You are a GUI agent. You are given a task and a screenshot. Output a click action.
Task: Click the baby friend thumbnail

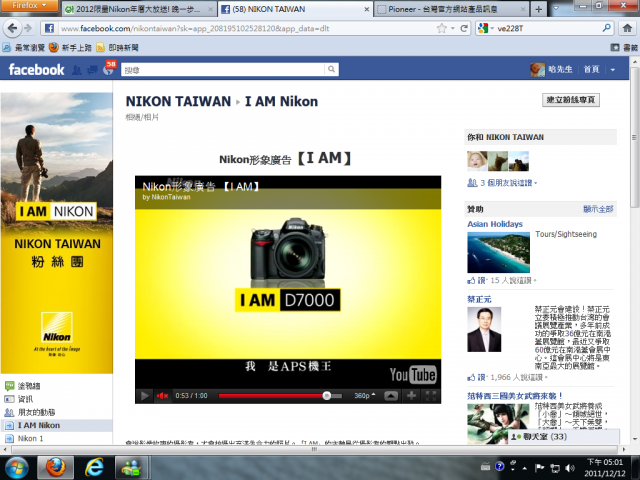(477, 161)
